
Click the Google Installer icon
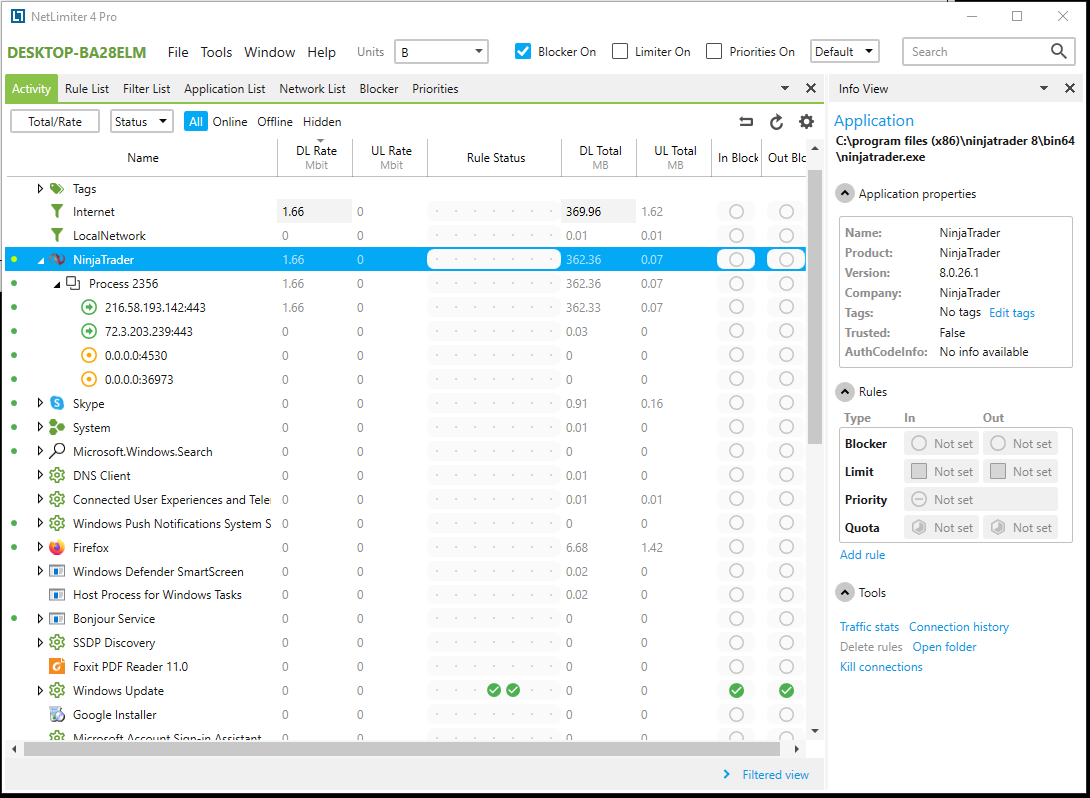(x=57, y=714)
